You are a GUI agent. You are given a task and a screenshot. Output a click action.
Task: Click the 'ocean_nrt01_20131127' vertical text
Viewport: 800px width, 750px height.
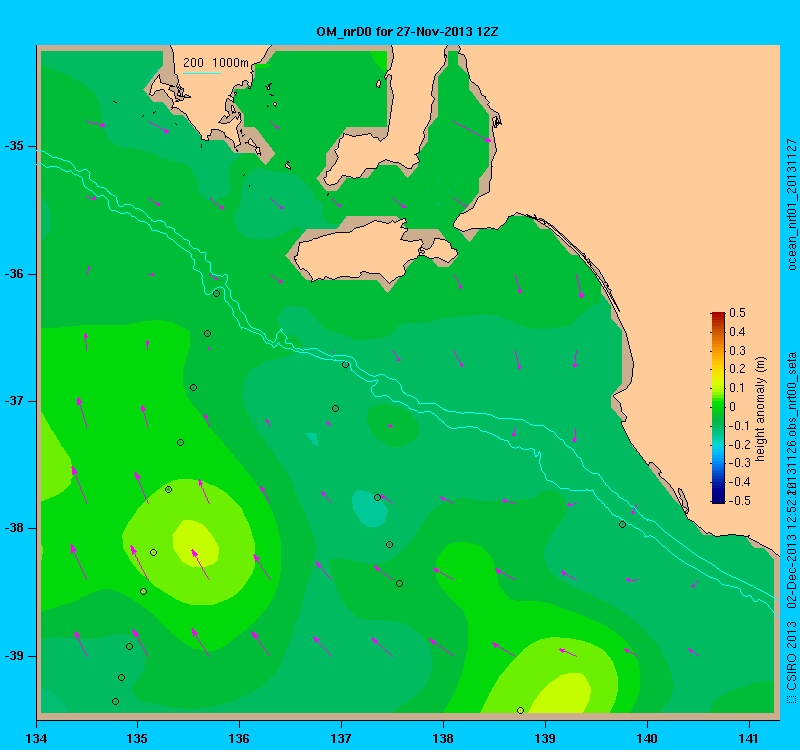click(x=792, y=205)
